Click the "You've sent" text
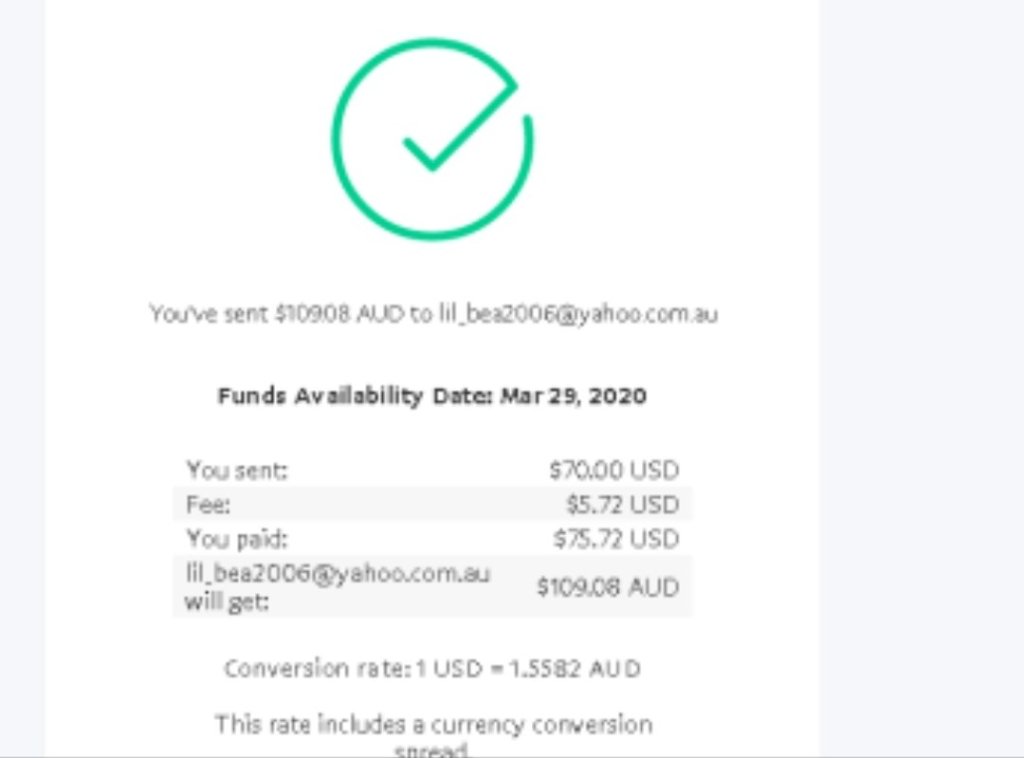This screenshot has width=1024, height=758. (x=208, y=314)
